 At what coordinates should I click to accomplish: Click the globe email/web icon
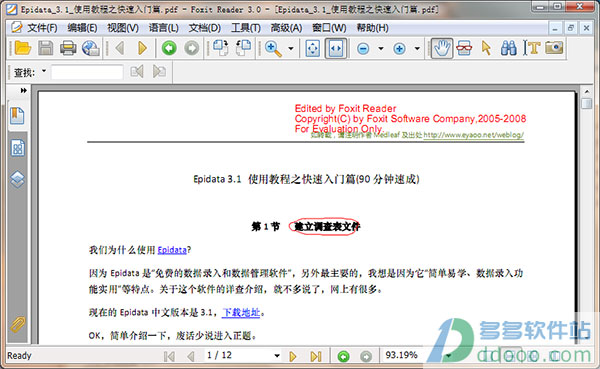[x=91, y=48]
